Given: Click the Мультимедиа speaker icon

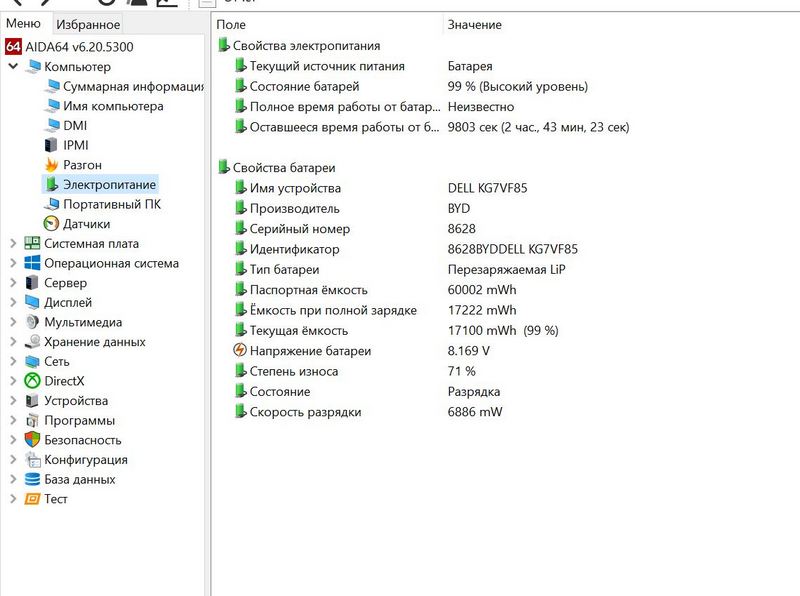Looking at the screenshot, I should tap(33, 322).
